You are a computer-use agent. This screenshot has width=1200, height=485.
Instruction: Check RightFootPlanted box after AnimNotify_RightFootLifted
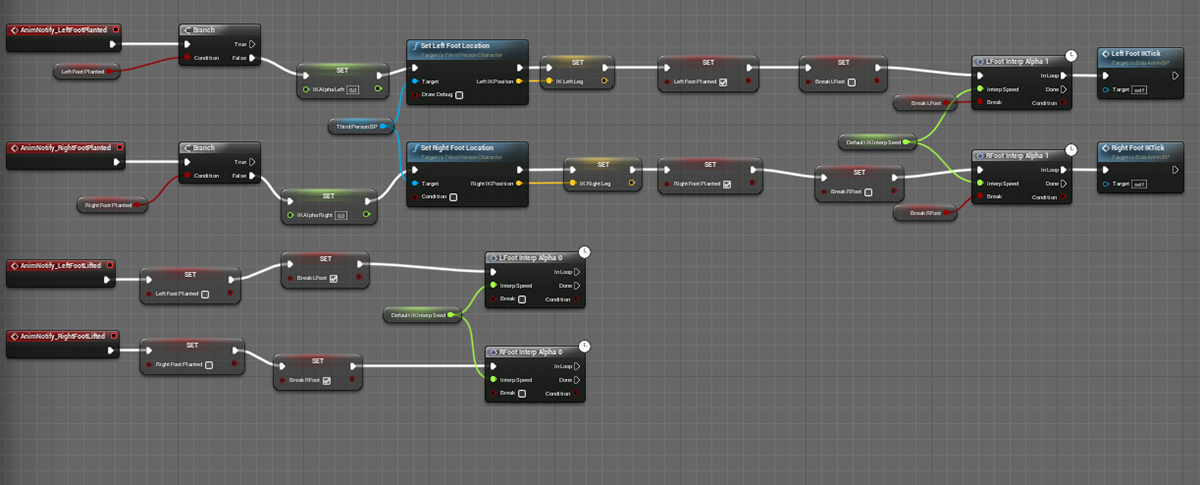(209, 365)
